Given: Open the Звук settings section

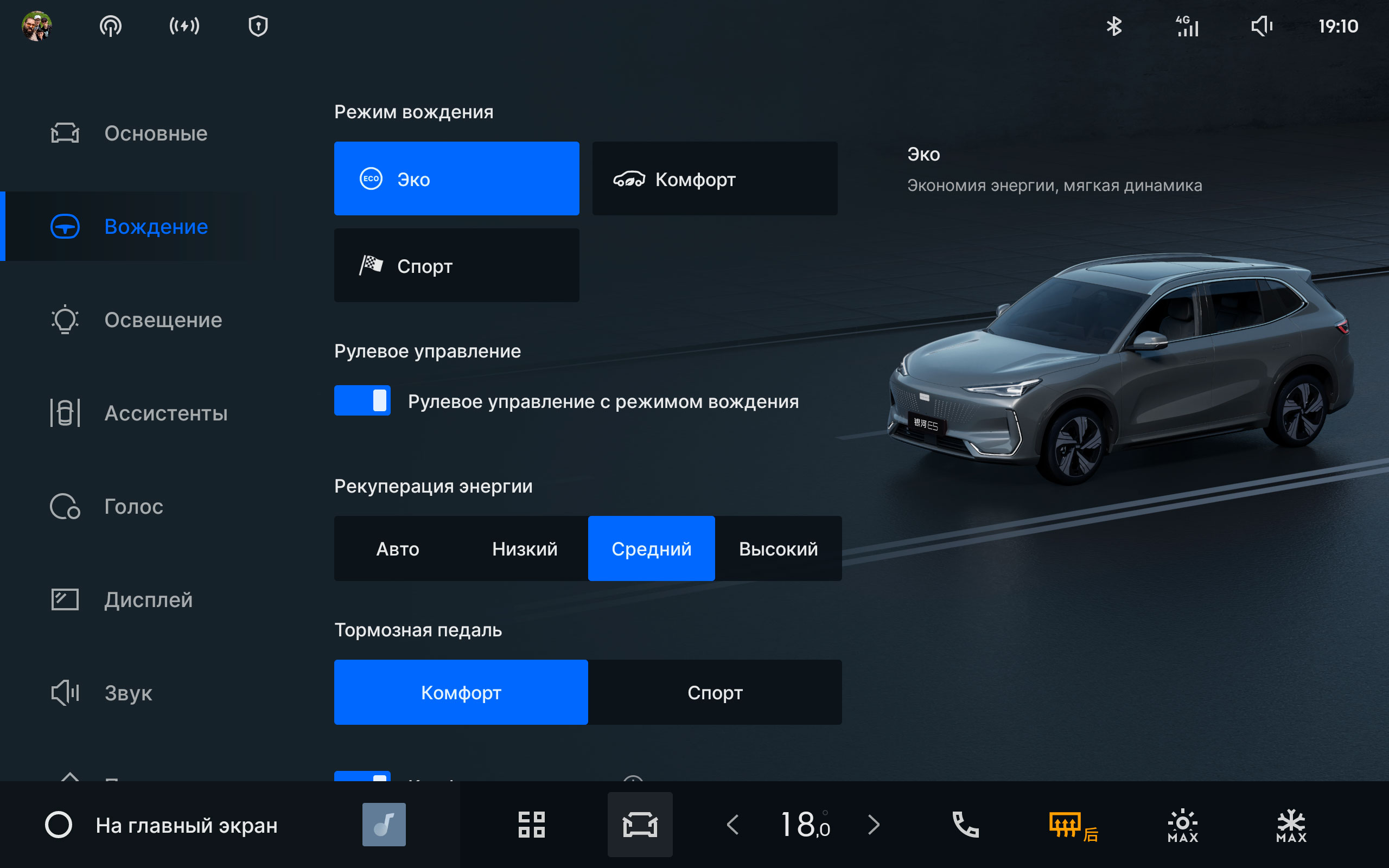Looking at the screenshot, I should click(x=128, y=693).
